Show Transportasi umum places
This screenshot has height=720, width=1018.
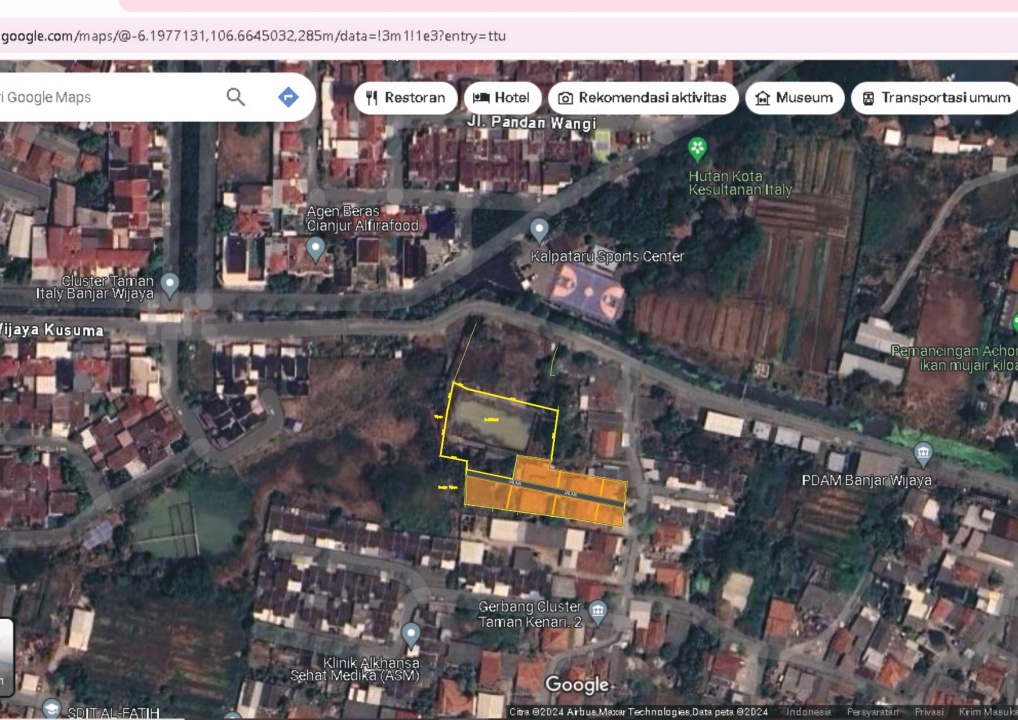(935, 98)
